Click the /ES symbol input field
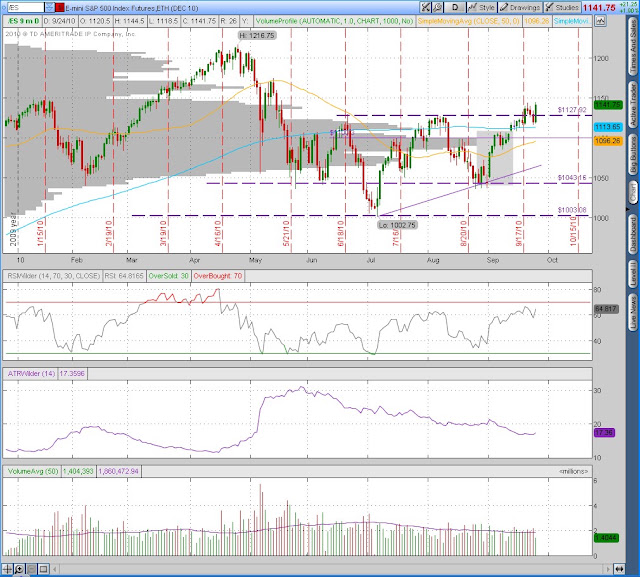 coord(26,7)
